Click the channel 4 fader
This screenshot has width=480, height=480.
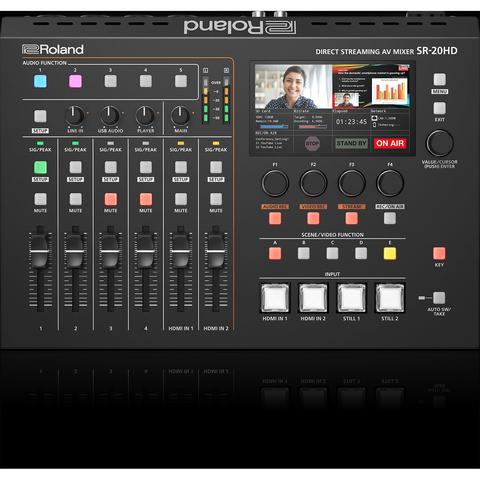[x=146, y=251]
